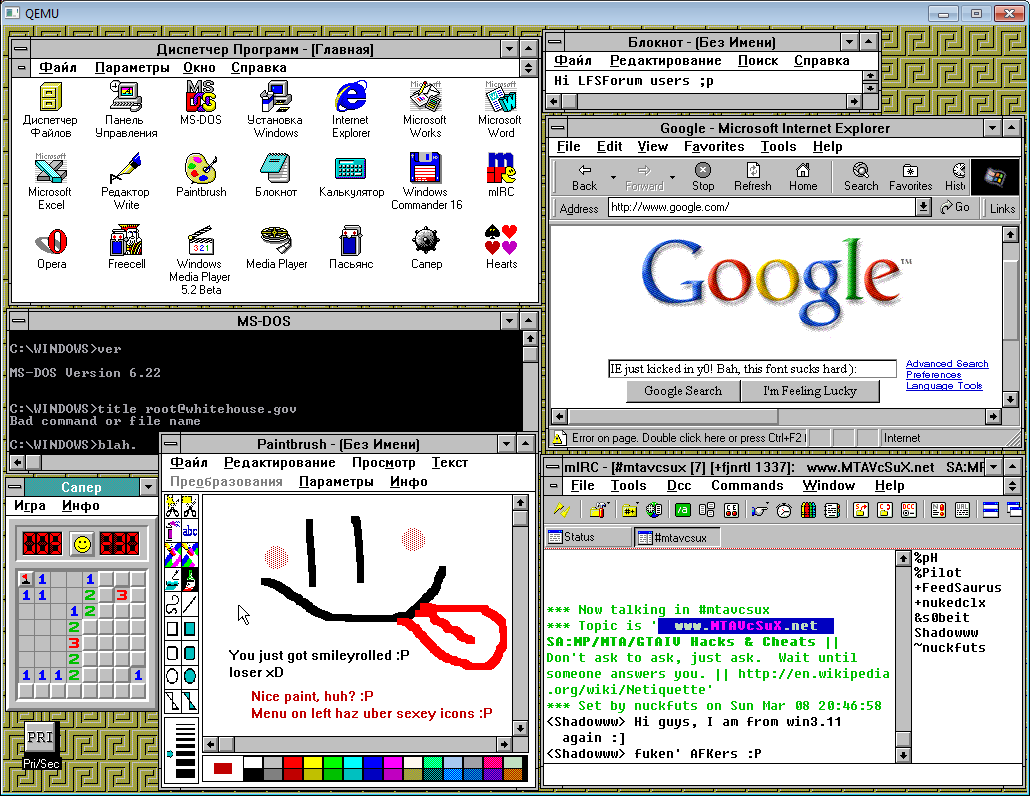Open the Текст menu in Paintbrush

450,462
